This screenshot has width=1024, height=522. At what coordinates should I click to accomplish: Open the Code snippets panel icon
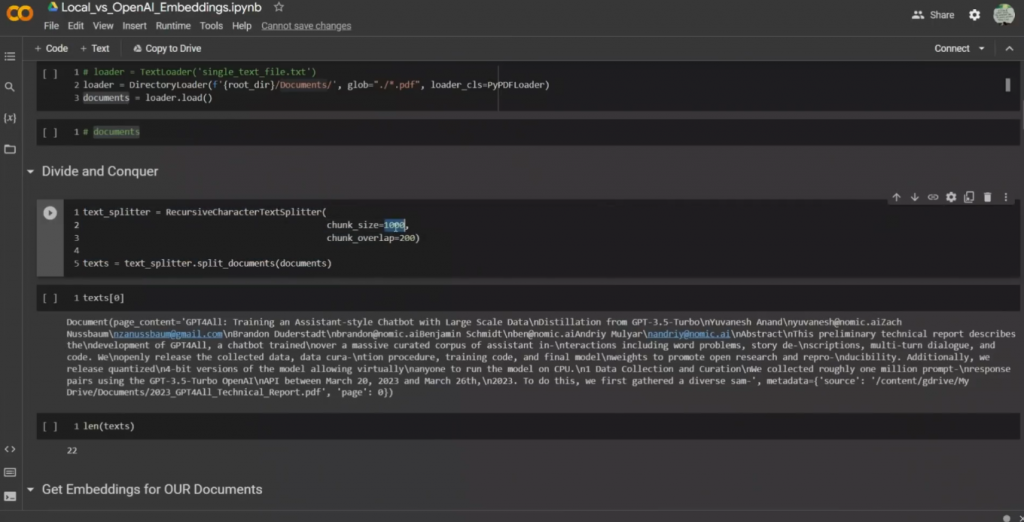pyautogui.click(x=10, y=449)
